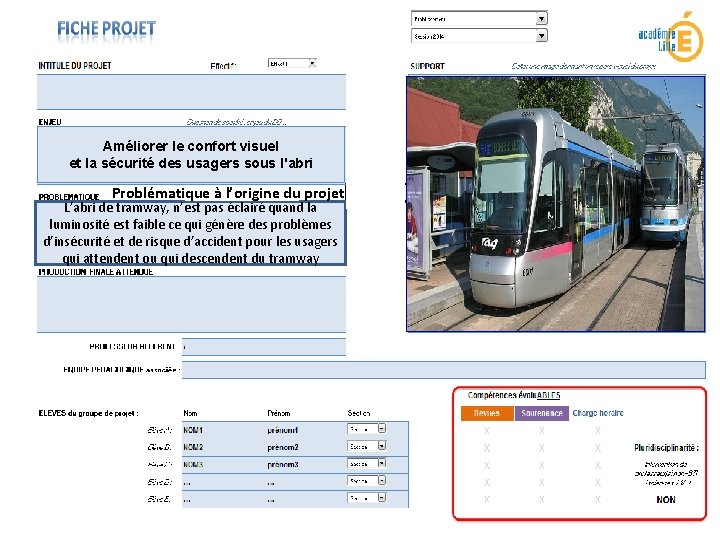Open the Section dropdown for Elève D

pyautogui.click(x=367, y=481)
